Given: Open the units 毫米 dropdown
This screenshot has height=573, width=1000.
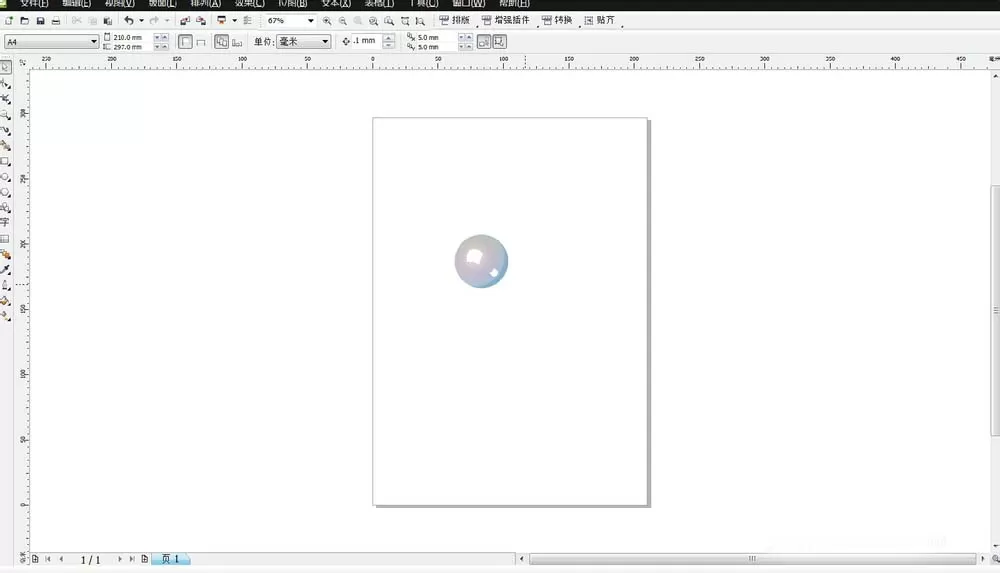Looking at the screenshot, I should tap(325, 42).
